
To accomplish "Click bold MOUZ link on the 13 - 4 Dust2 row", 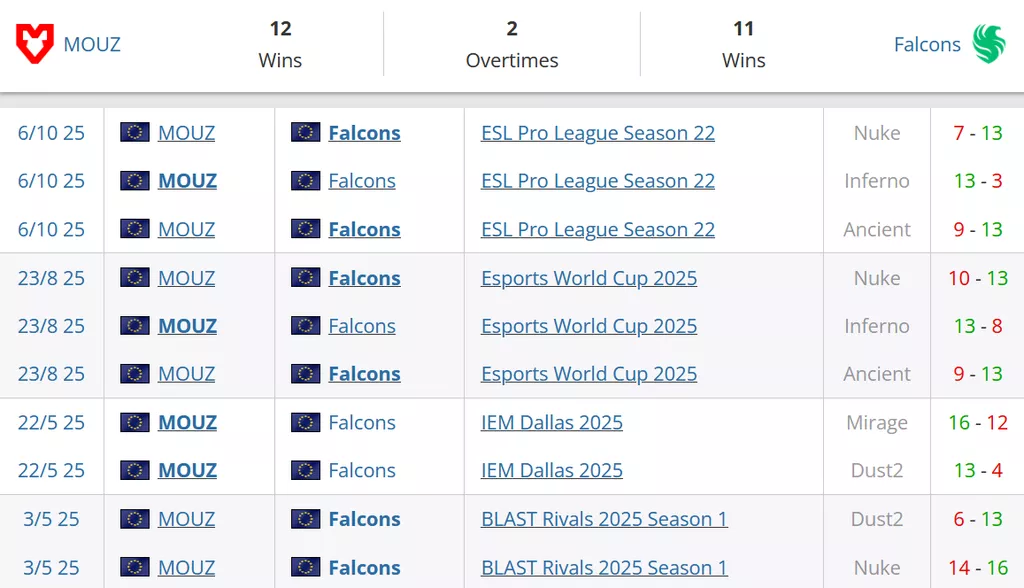I will pyautogui.click(x=187, y=470).
